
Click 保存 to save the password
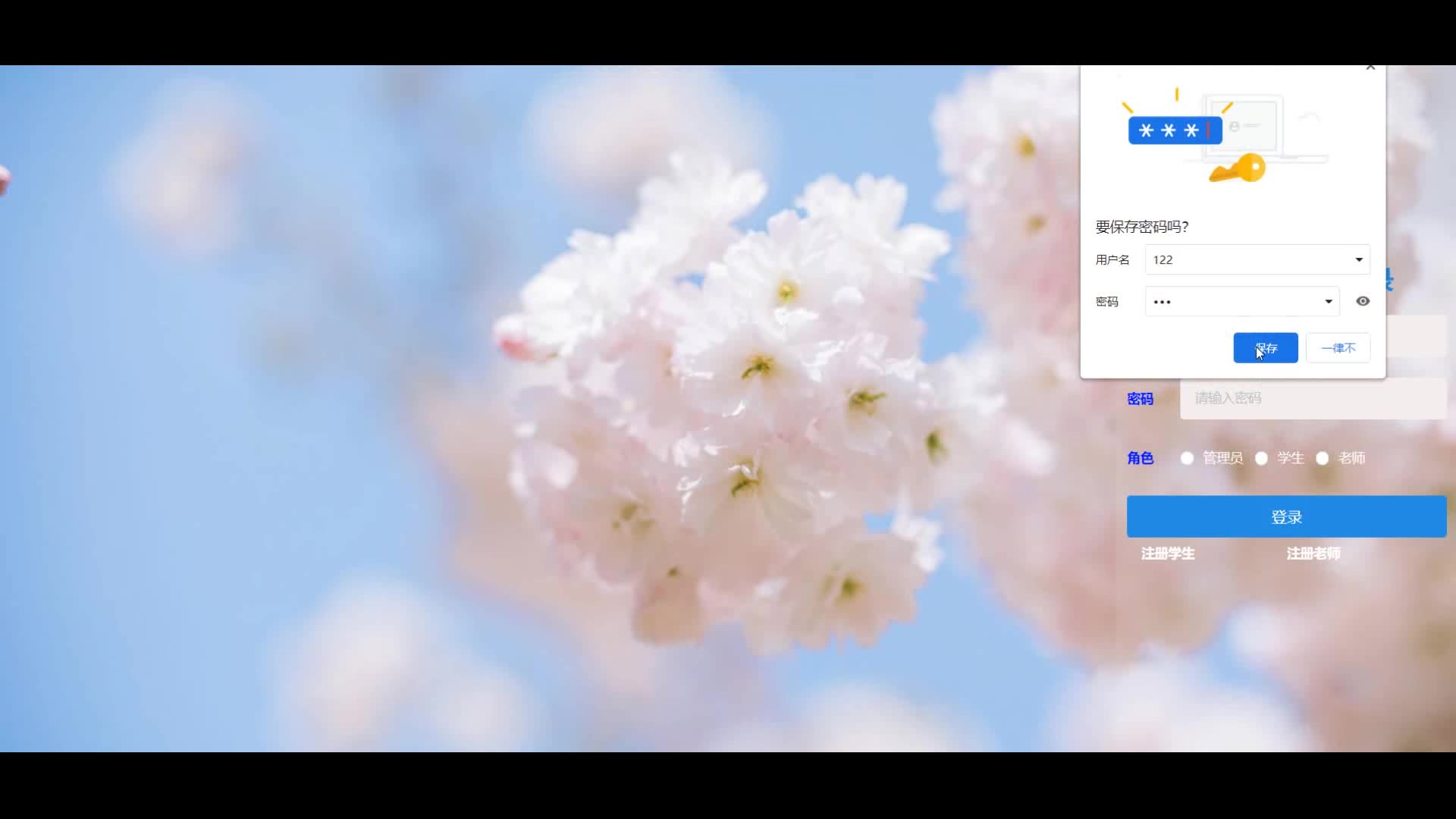coord(1265,348)
